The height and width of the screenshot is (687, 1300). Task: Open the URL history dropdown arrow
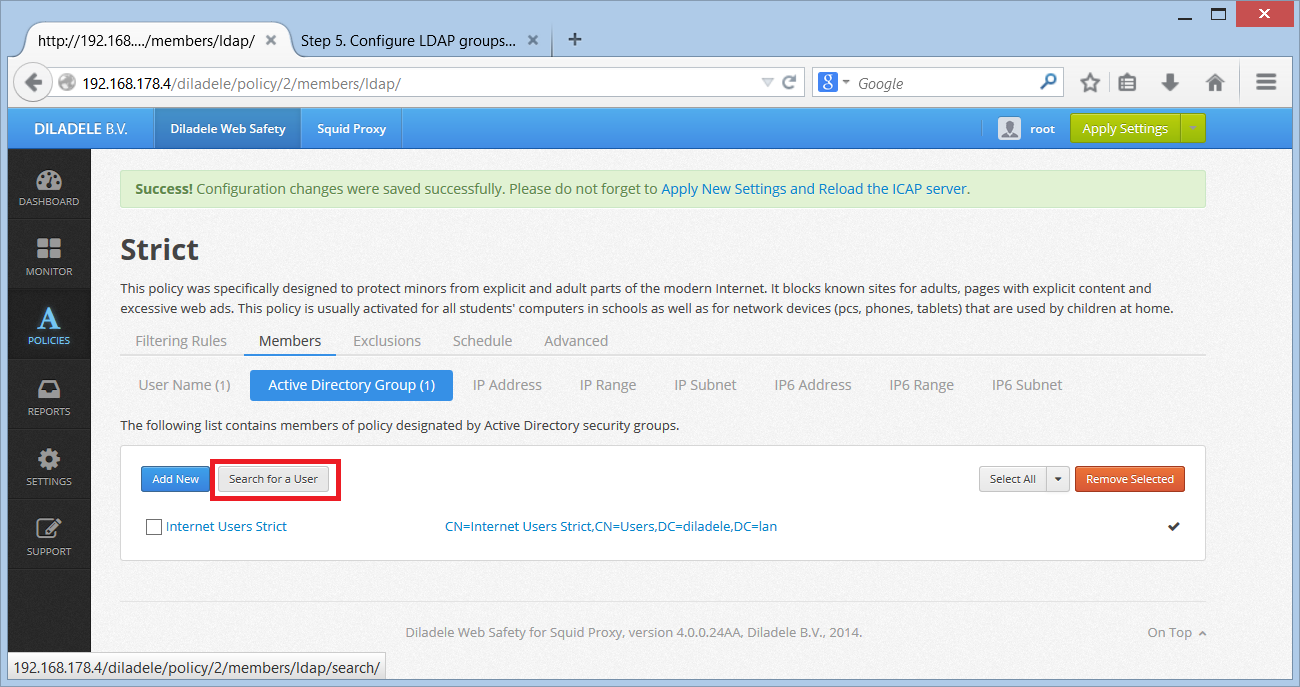point(767,83)
